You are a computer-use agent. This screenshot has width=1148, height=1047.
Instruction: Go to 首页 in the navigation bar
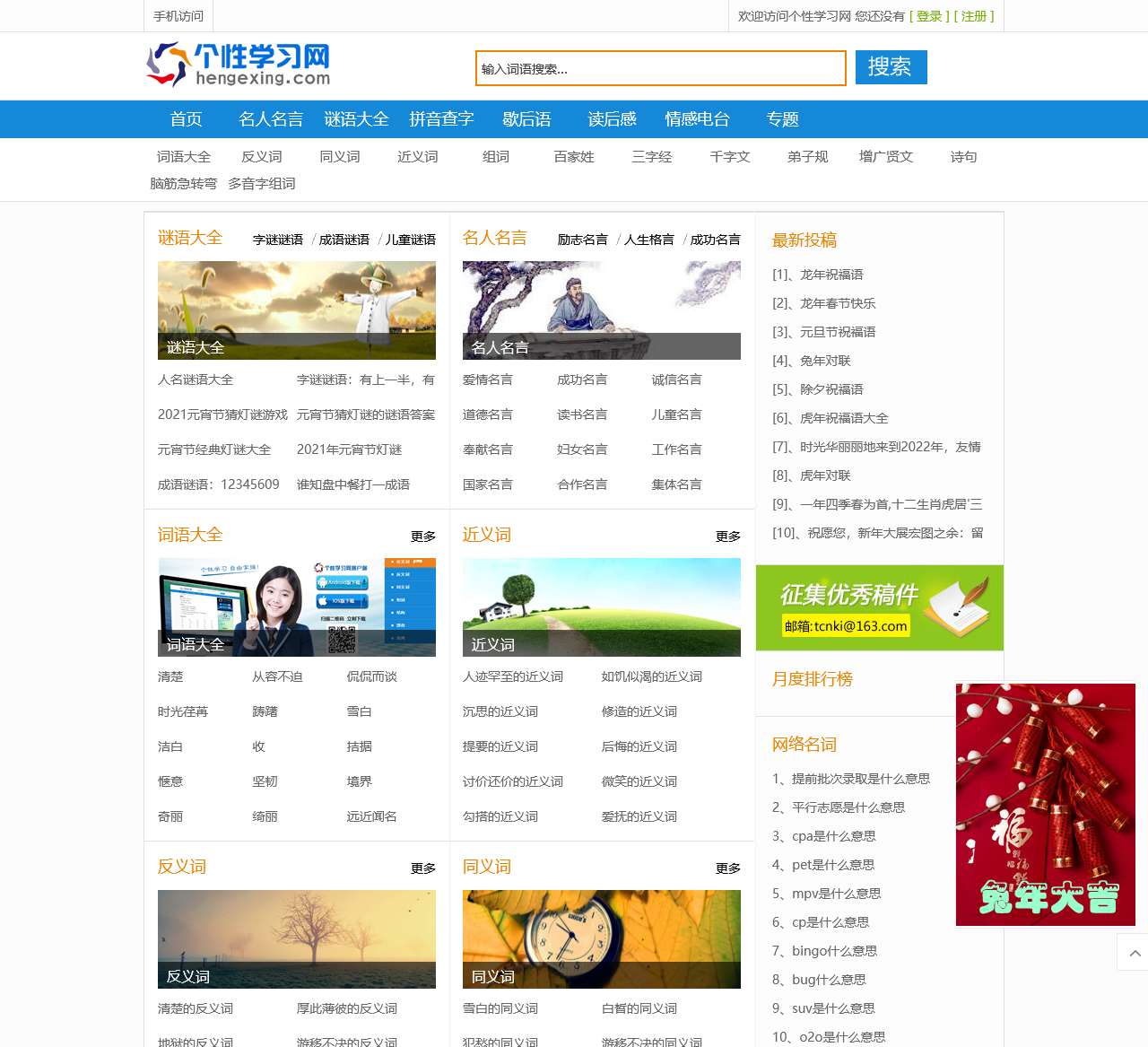click(186, 118)
